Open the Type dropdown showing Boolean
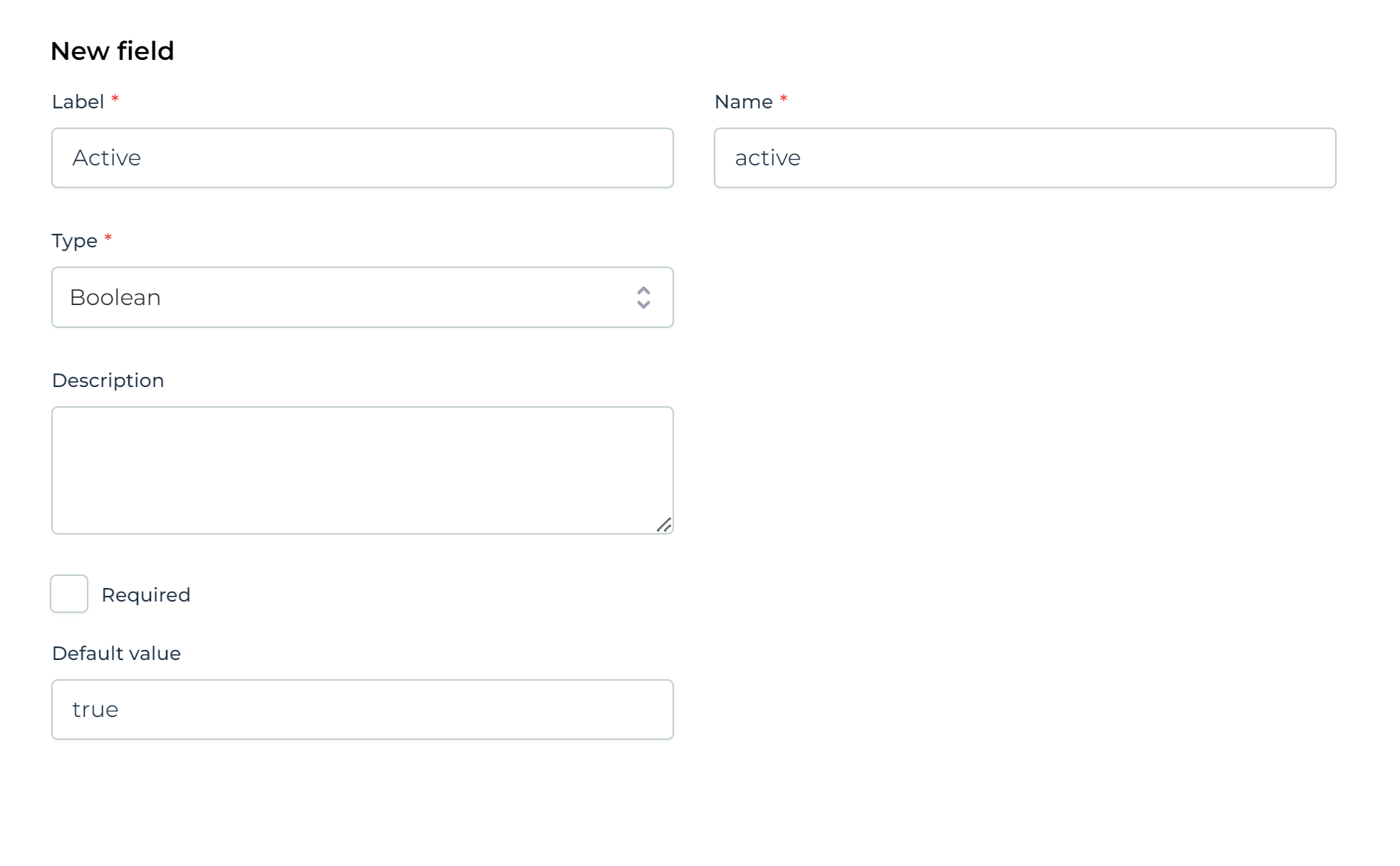Image resolution: width=1400 pixels, height=866 pixels. (363, 297)
